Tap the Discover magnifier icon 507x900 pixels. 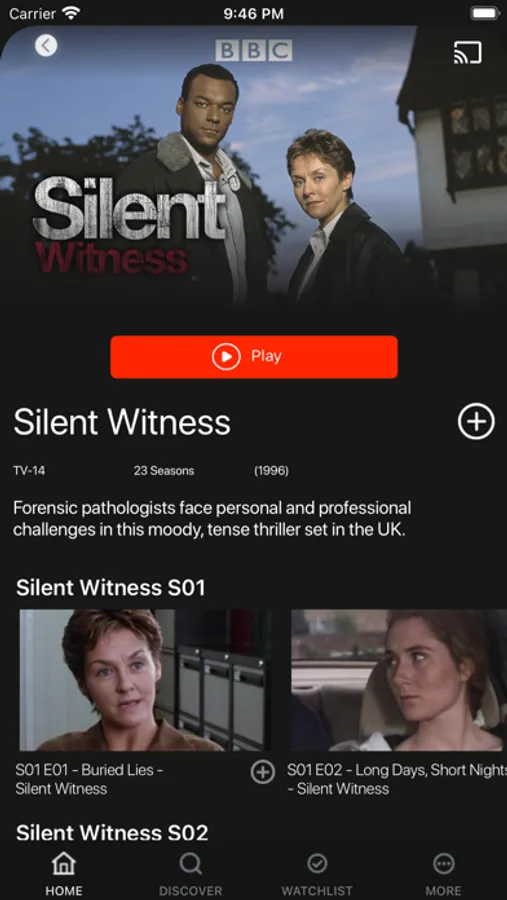(x=191, y=863)
